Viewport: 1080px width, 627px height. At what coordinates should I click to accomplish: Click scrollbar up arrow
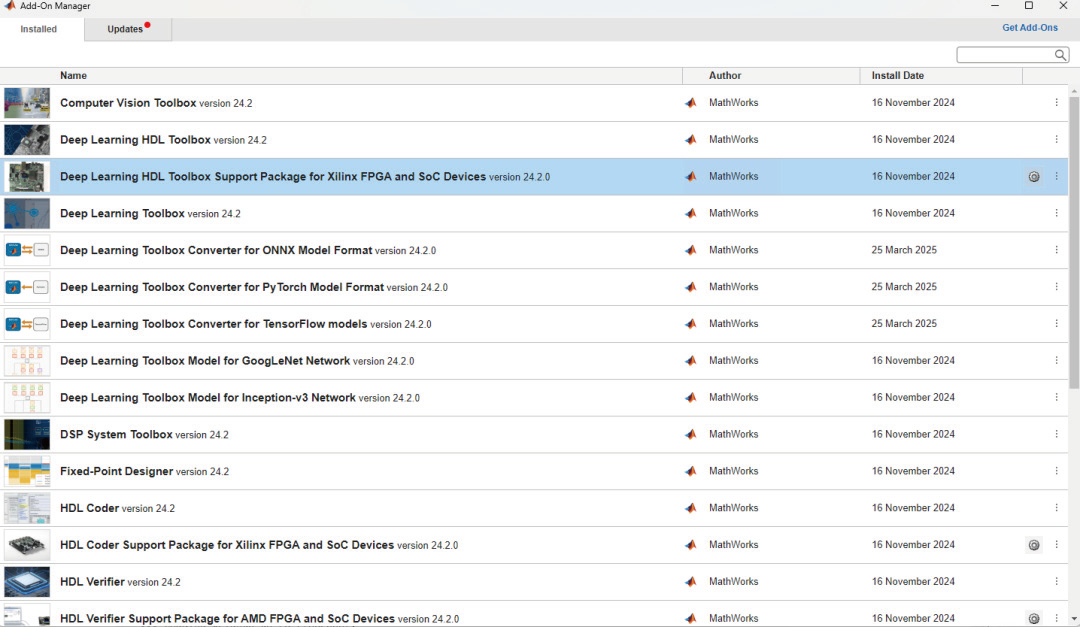pos(1074,91)
